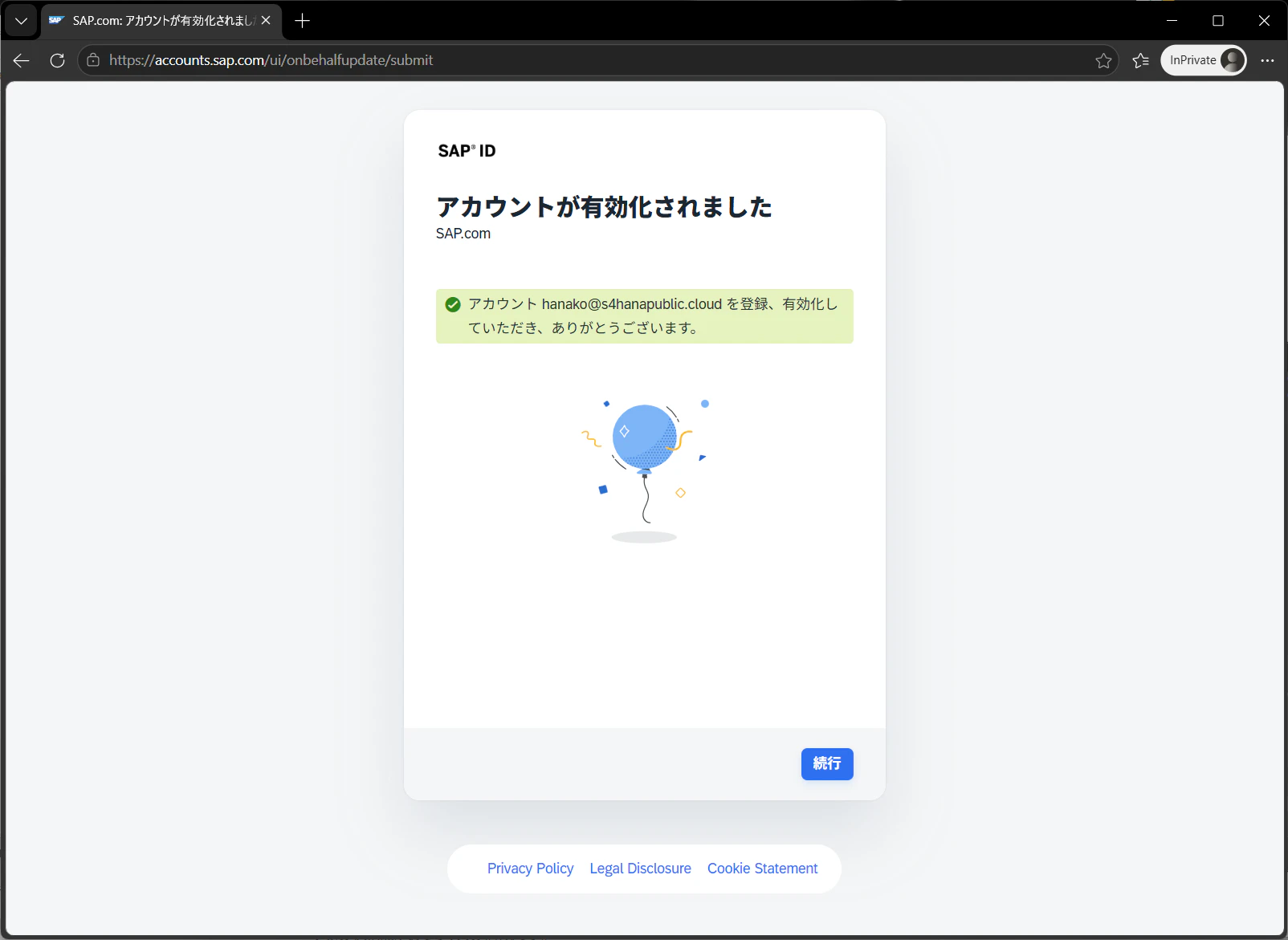This screenshot has height=940, width=1288.
Task: Open the Cookie Statement link
Action: click(x=762, y=869)
